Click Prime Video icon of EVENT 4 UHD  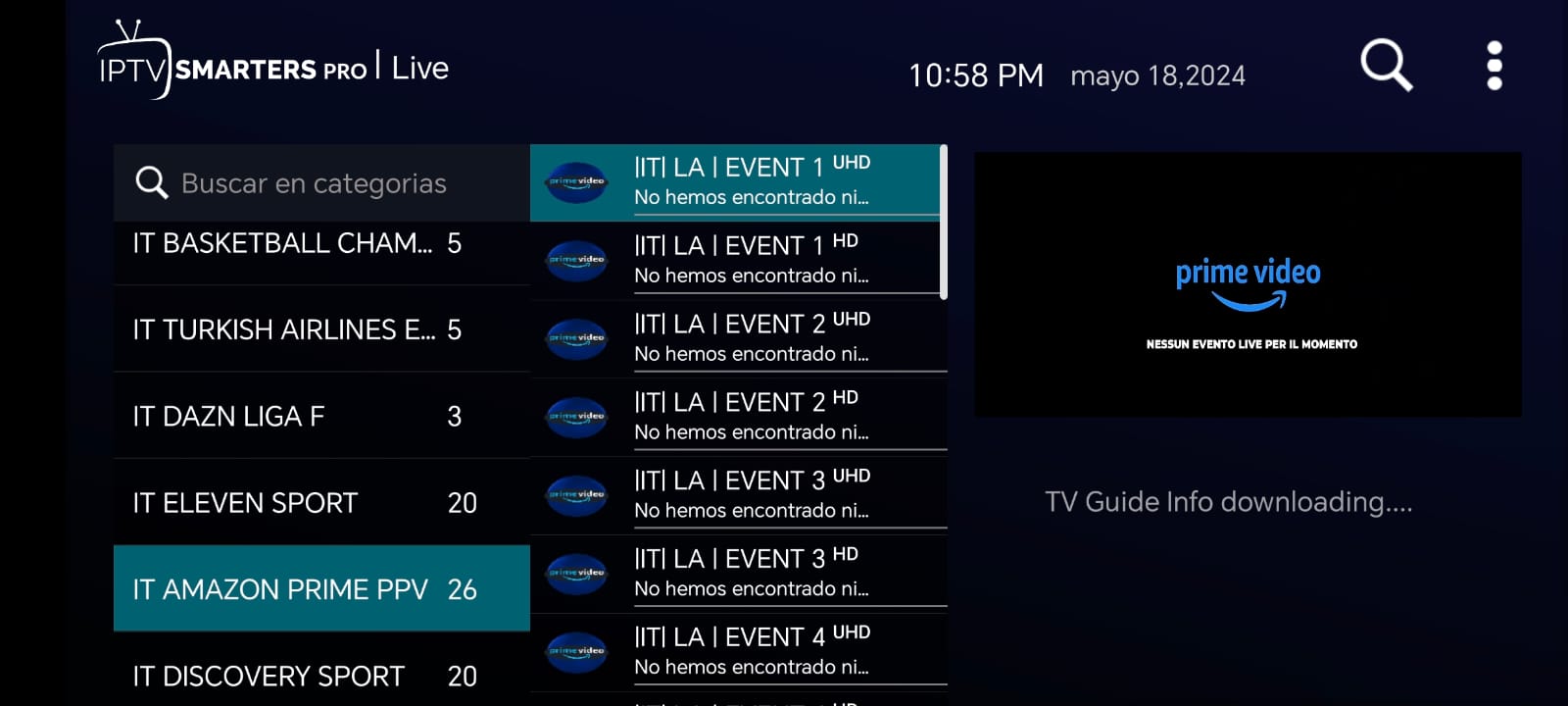point(576,652)
